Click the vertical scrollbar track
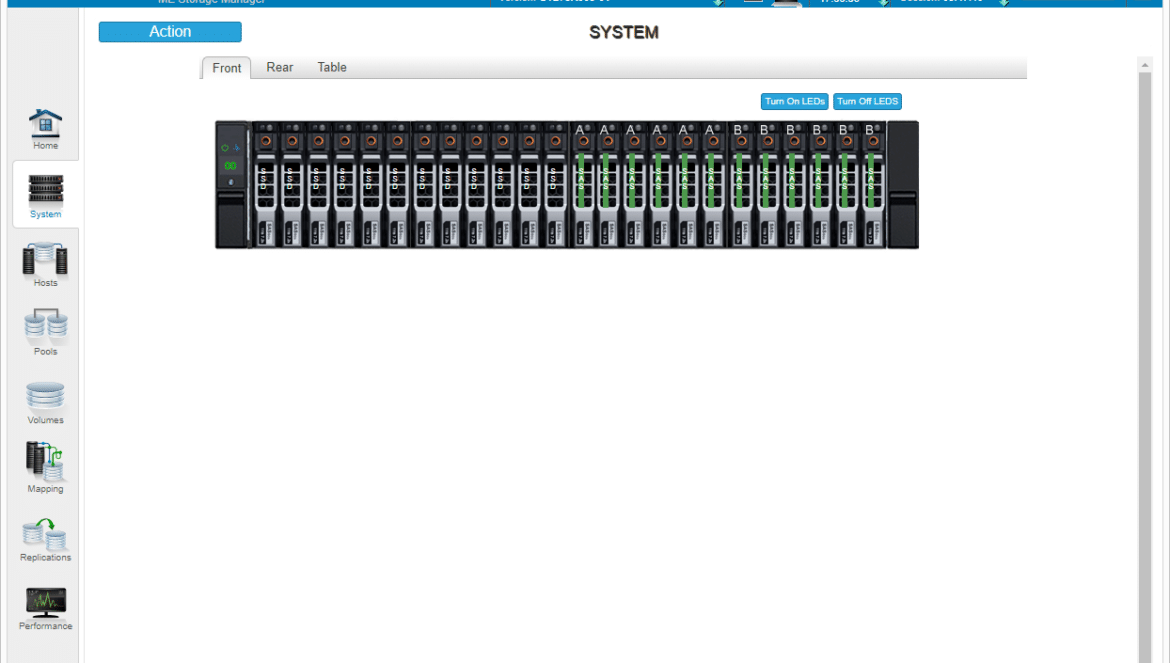The height and width of the screenshot is (663, 1170). coord(1145,367)
